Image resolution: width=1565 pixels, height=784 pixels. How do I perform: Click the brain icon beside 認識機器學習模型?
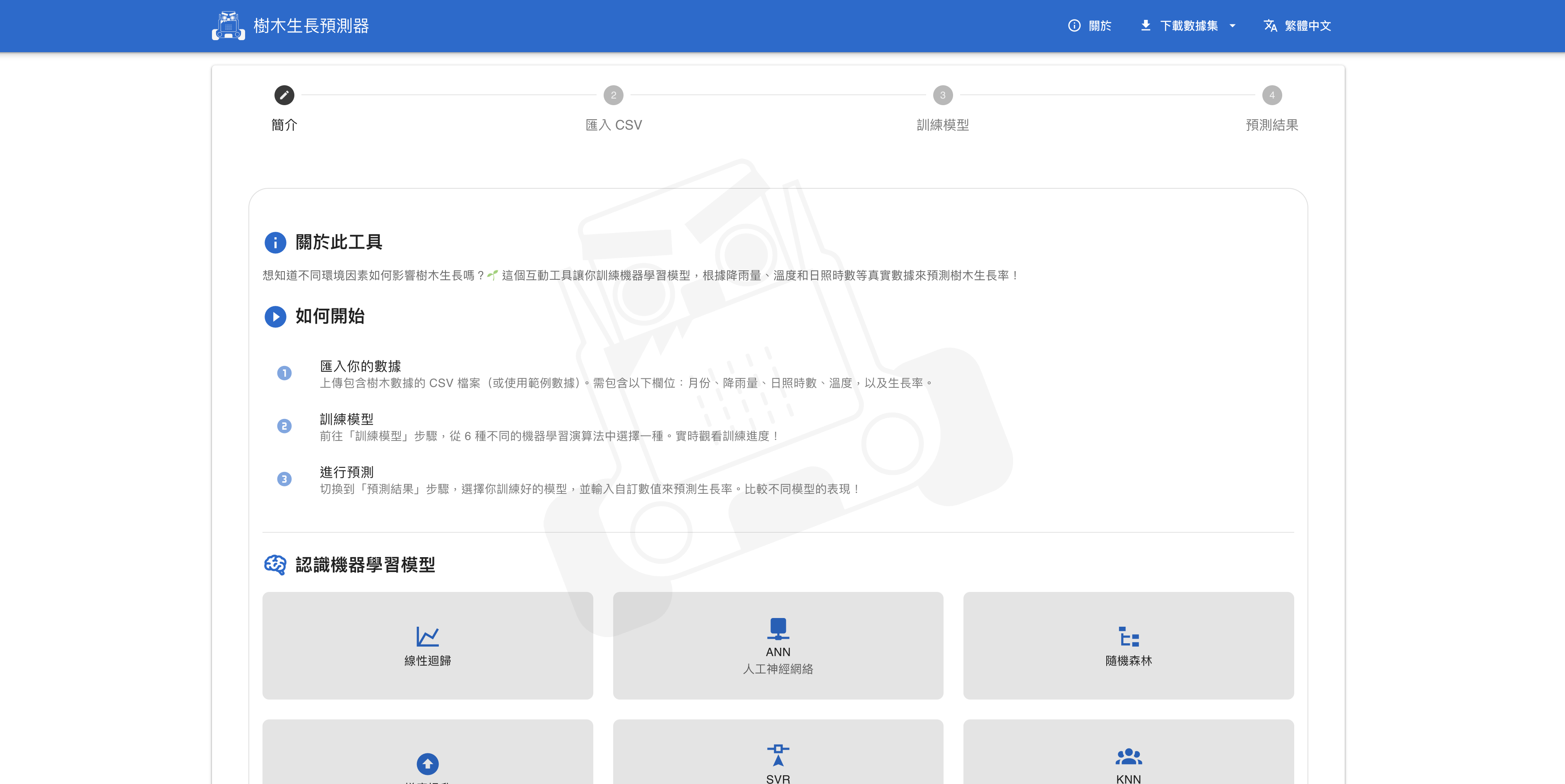coord(275,565)
